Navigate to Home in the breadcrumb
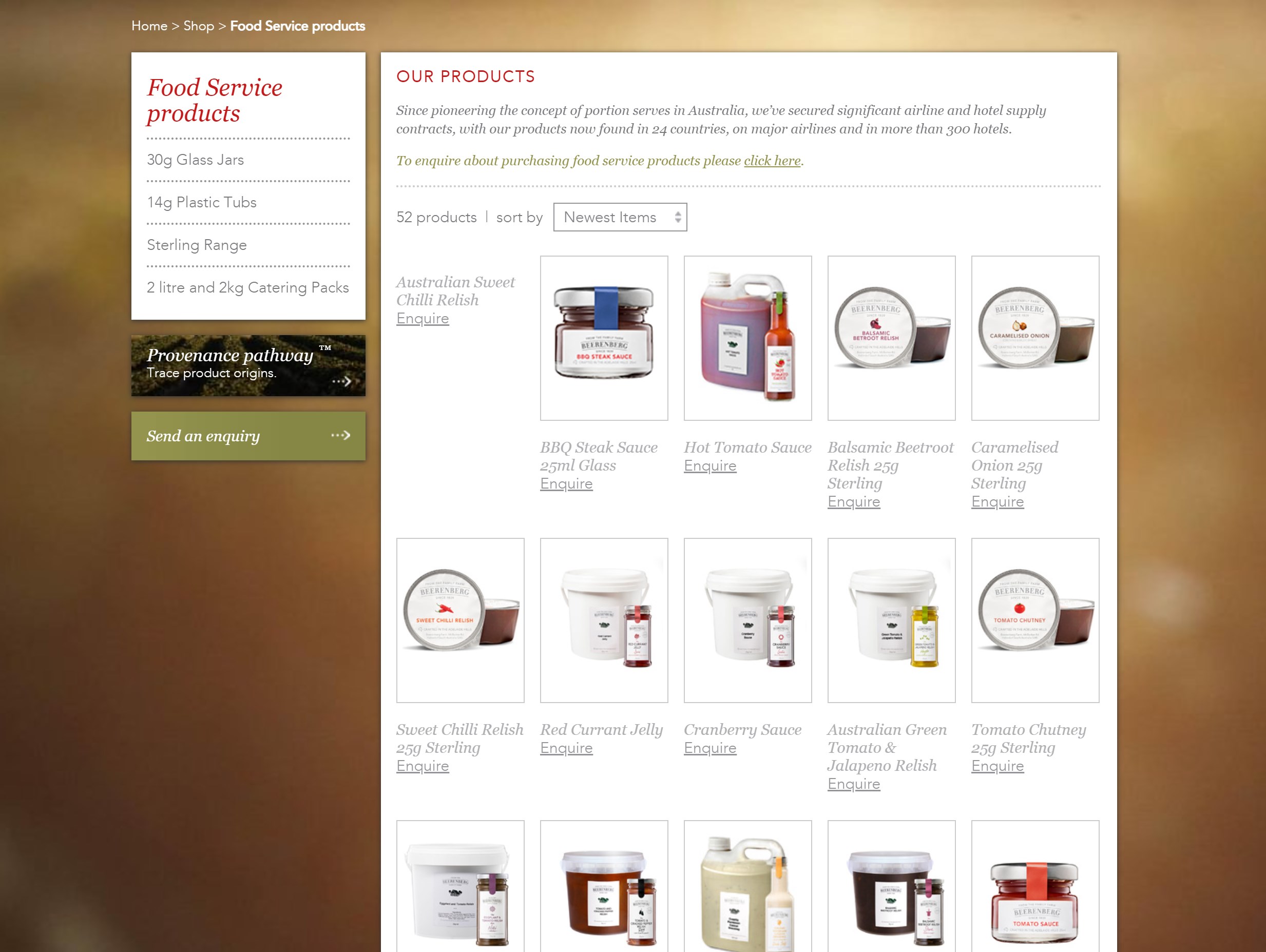Viewport: 1266px width, 952px height. click(x=150, y=26)
